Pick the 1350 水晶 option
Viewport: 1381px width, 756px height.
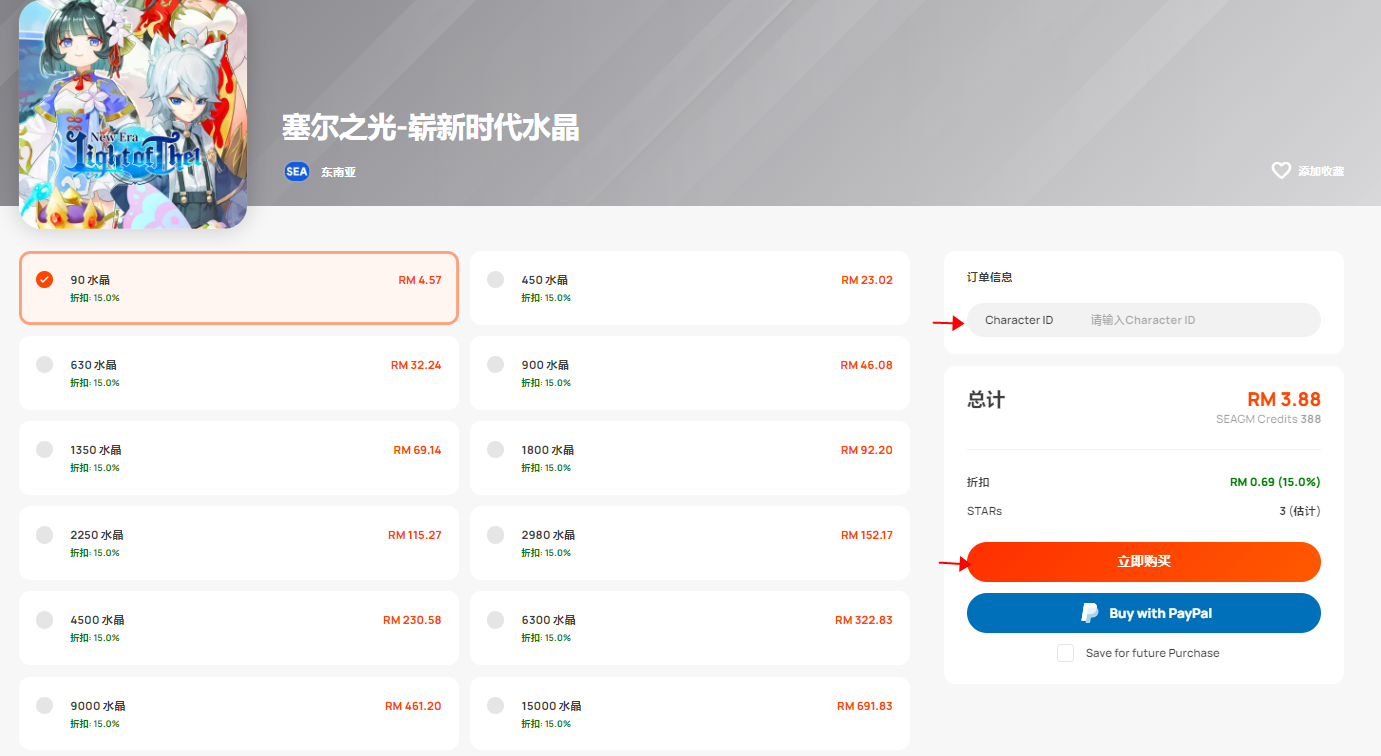[239, 458]
